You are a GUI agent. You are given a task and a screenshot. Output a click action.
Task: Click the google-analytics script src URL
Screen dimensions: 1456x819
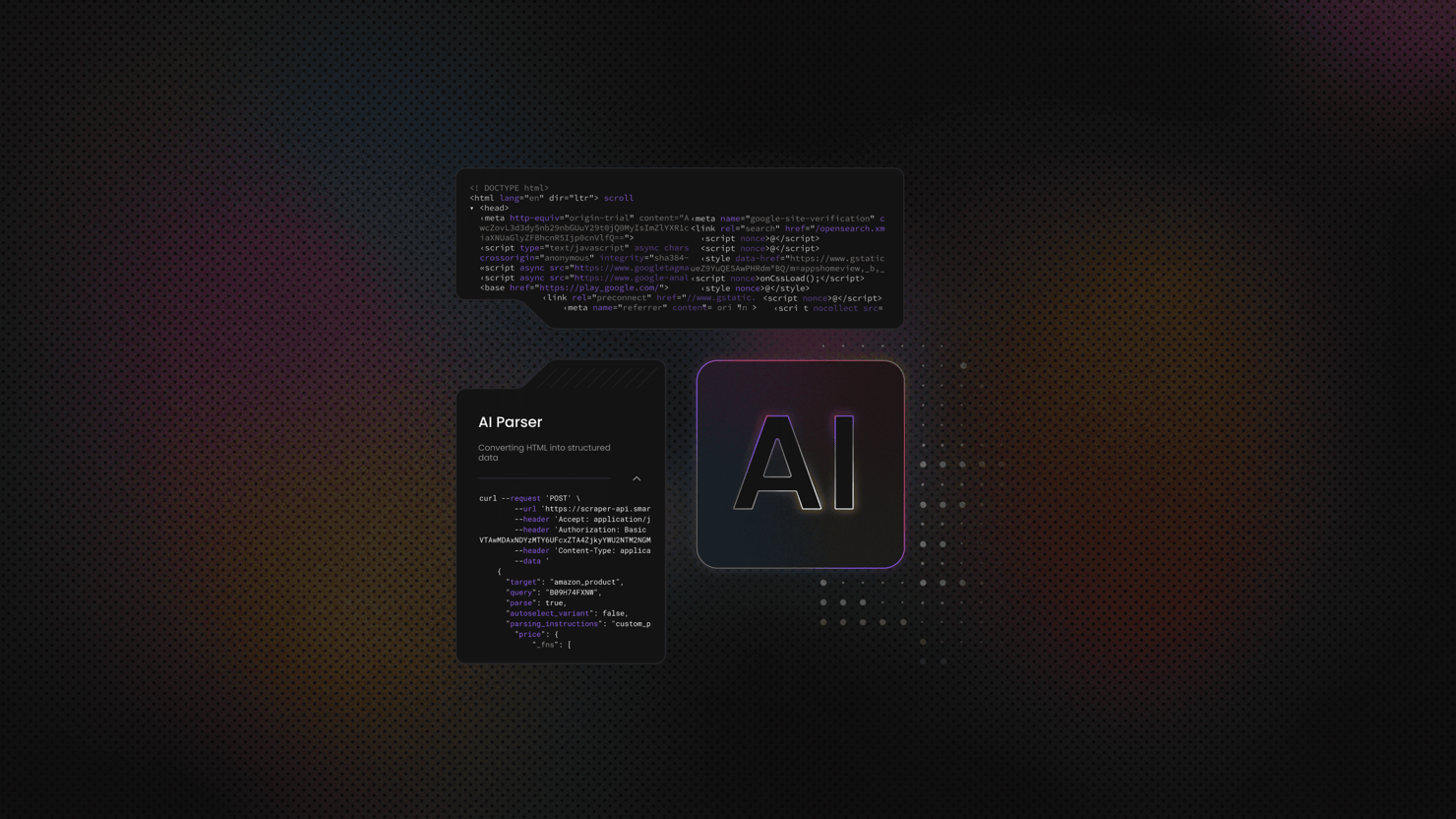click(x=631, y=279)
